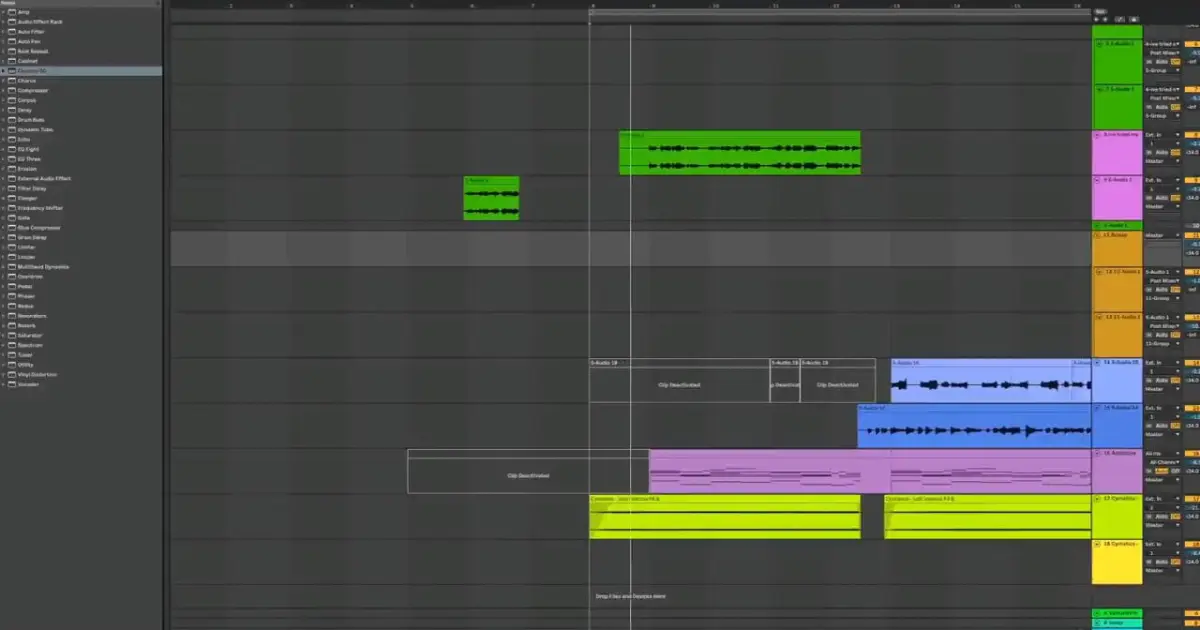Viewport: 1200px width, 630px height.
Task: Select the External Audio Effect row
Action: (81, 179)
